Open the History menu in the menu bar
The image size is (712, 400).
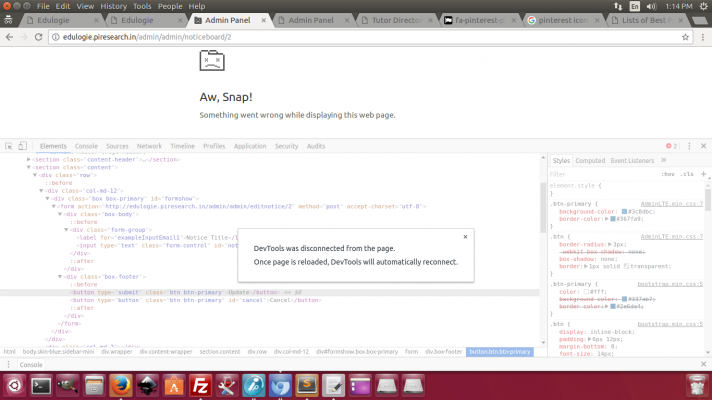113,5
